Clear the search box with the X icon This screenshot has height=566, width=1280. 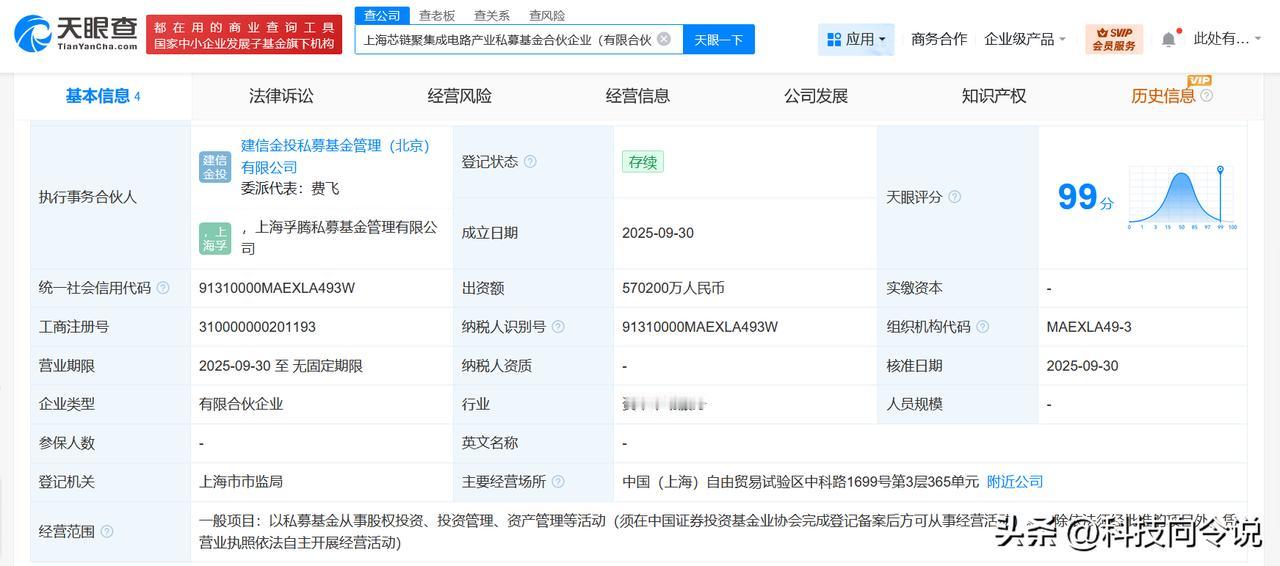coord(664,39)
